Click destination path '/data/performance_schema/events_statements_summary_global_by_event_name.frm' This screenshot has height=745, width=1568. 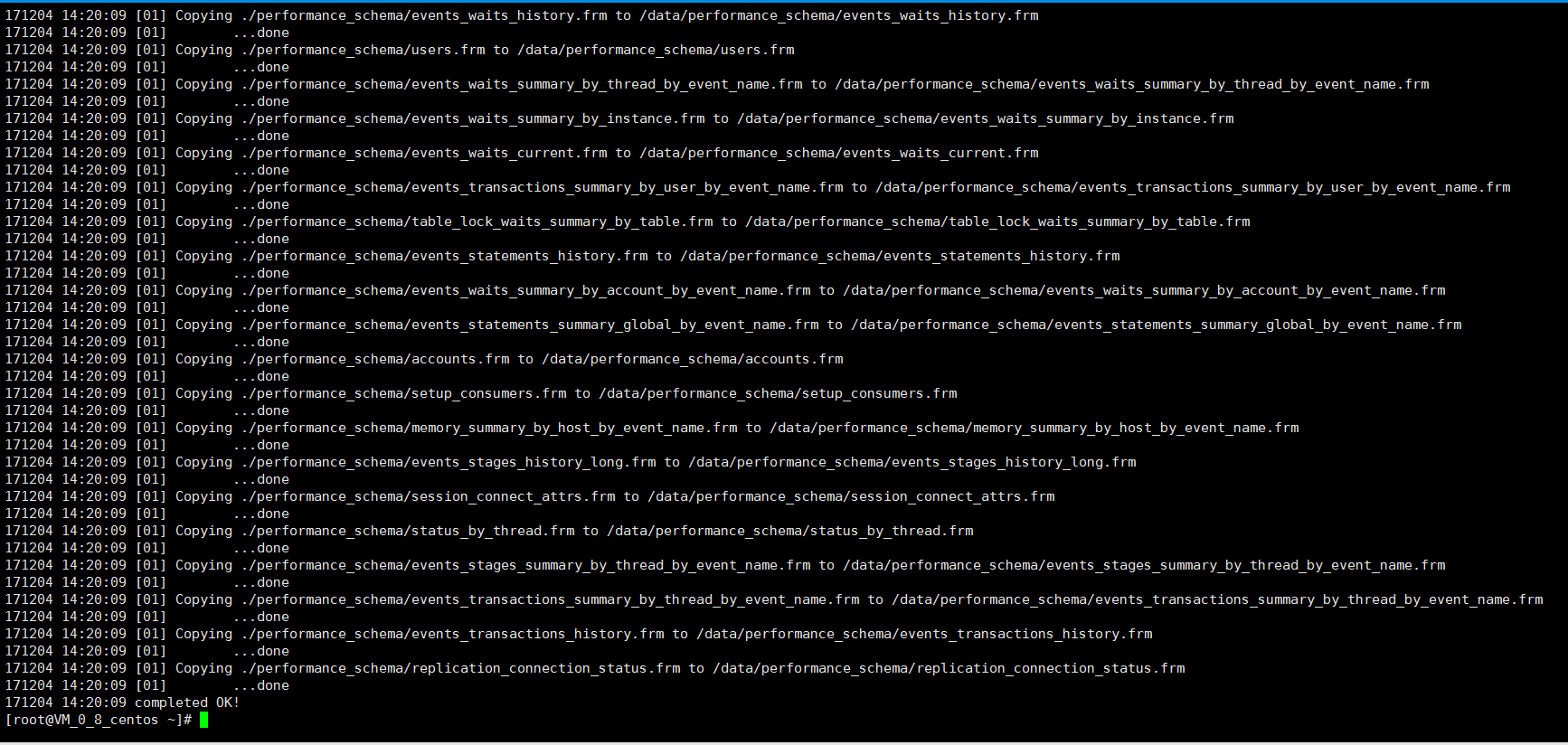point(1157,325)
